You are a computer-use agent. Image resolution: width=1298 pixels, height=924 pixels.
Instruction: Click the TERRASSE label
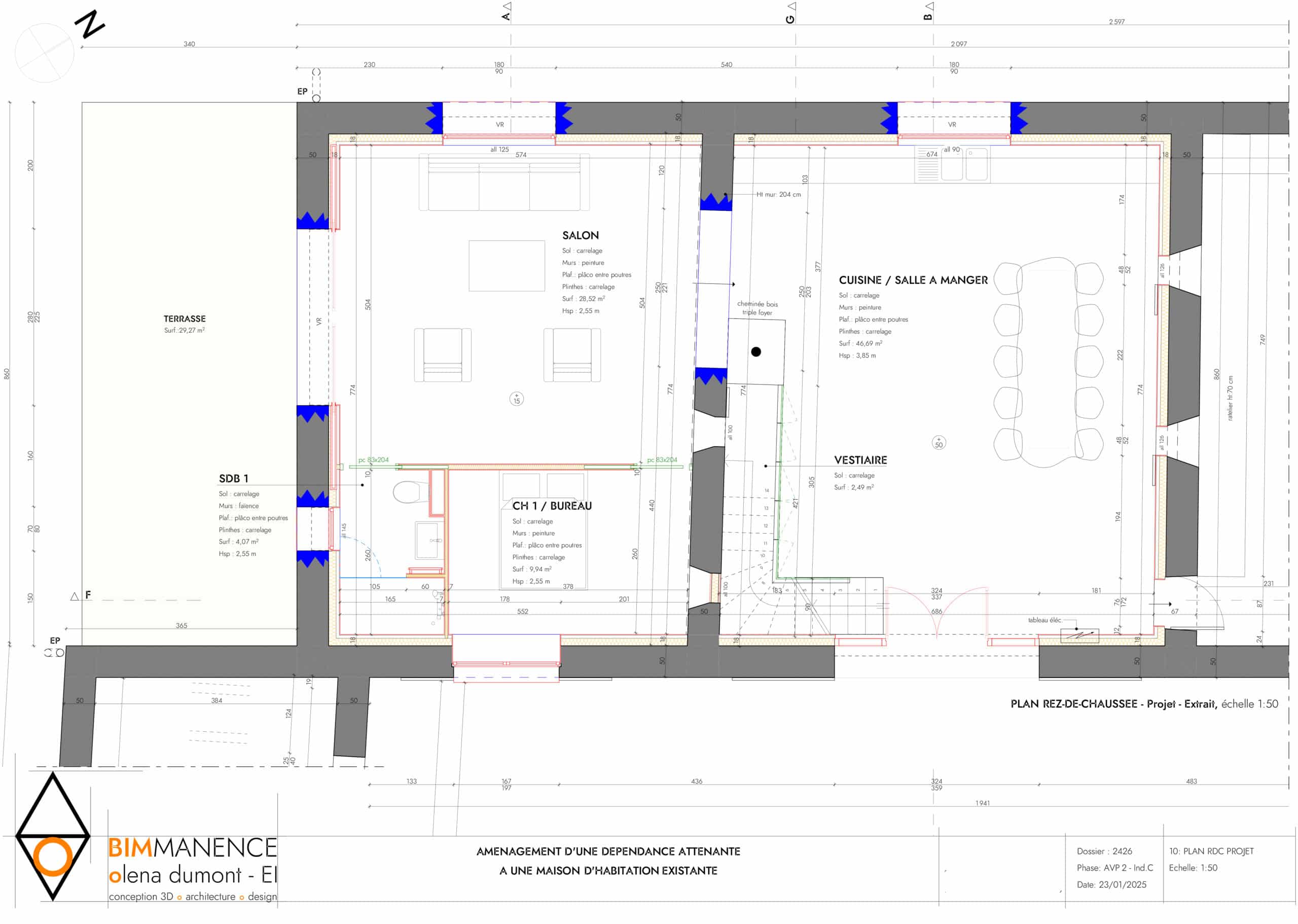pos(185,318)
